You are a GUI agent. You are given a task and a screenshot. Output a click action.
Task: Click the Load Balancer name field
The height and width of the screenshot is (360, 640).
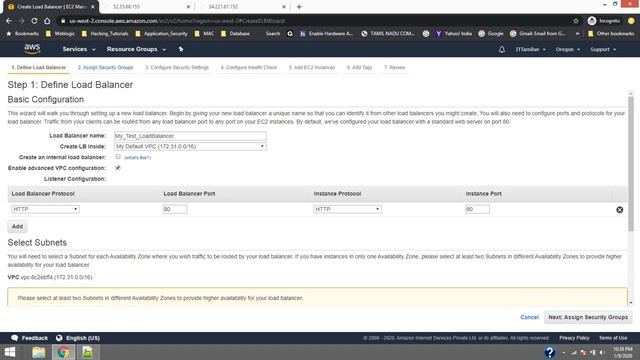tap(190, 136)
